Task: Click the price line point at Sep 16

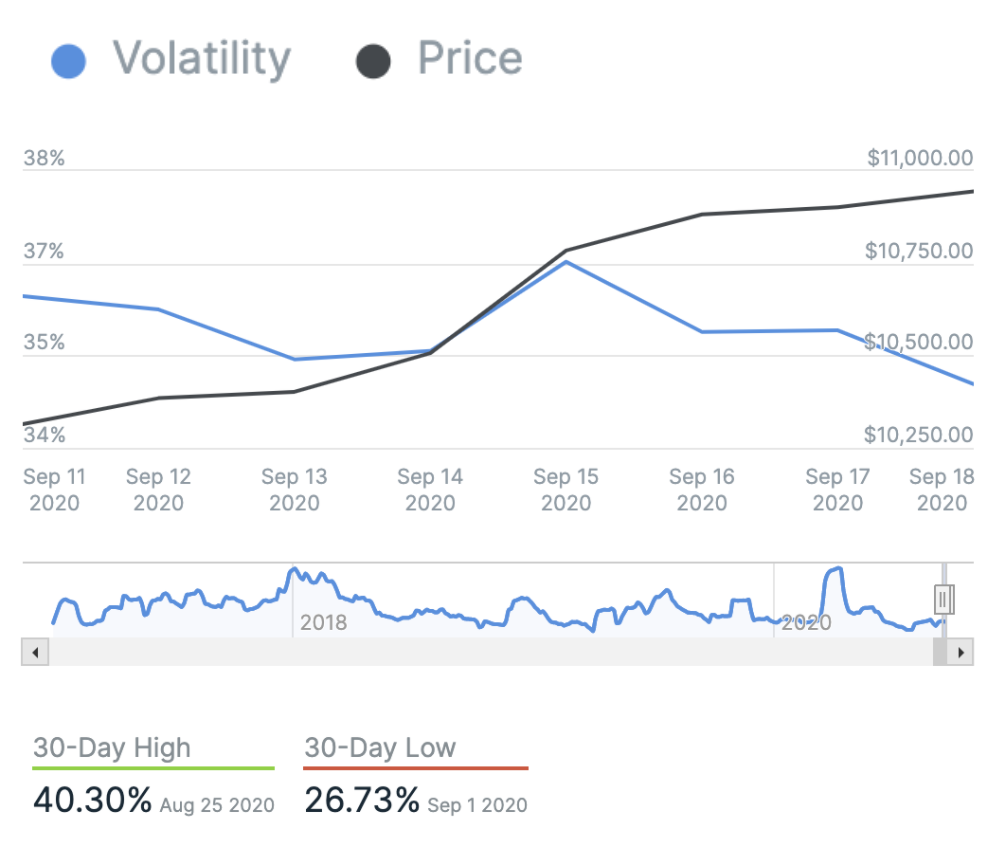Action: (x=702, y=214)
